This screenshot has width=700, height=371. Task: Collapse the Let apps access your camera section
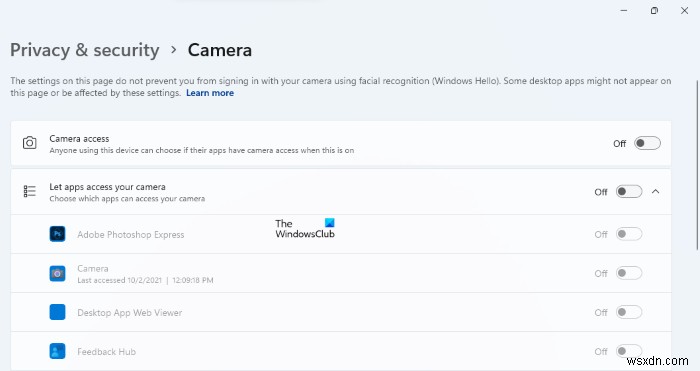tap(655, 192)
